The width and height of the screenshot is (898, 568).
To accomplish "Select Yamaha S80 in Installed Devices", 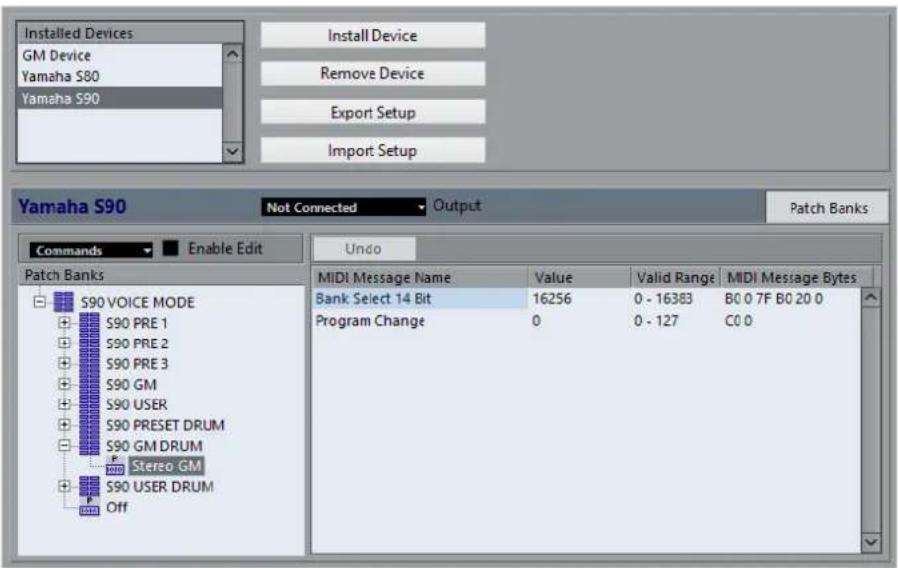I will pyautogui.click(x=119, y=76).
